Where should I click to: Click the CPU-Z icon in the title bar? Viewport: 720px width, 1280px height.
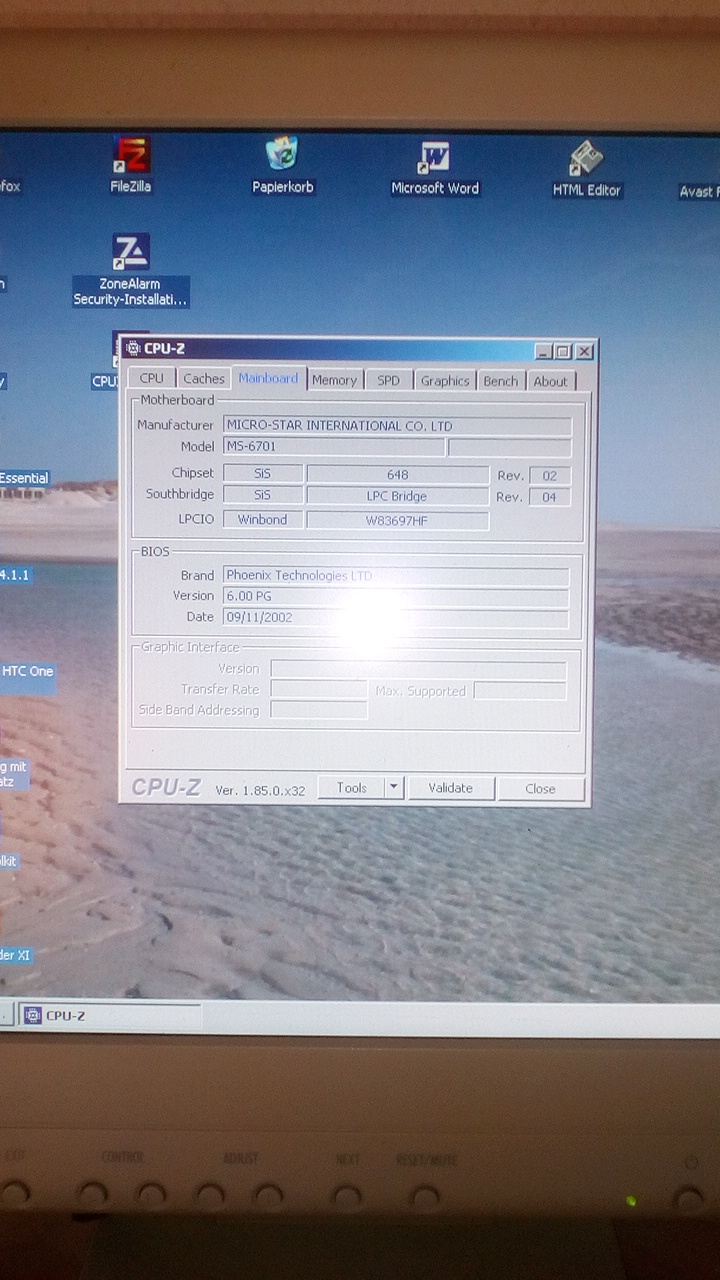[x=133, y=349]
